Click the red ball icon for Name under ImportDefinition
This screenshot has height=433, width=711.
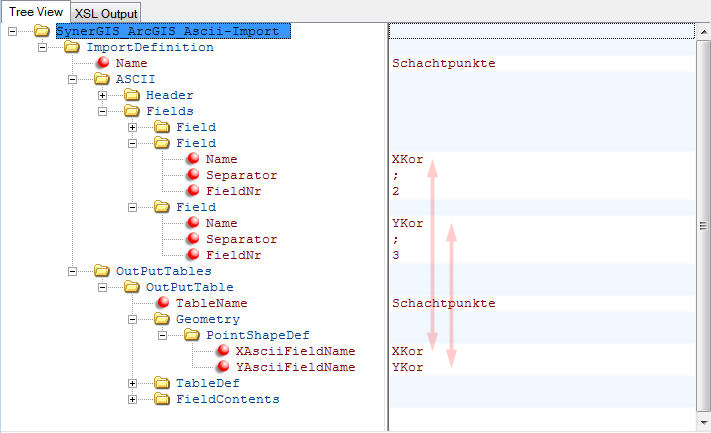103,62
